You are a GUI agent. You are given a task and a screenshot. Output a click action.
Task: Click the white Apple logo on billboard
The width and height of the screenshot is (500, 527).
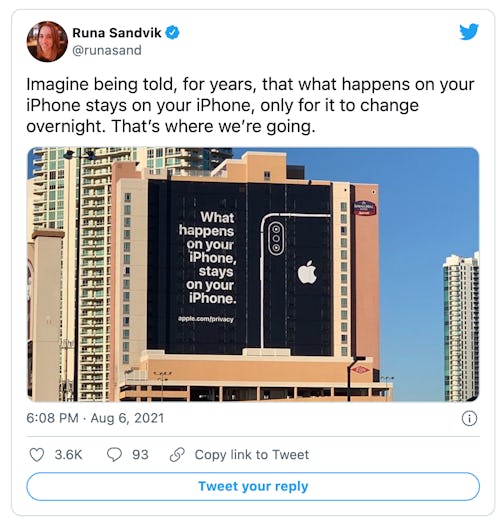click(x=307, y=272)
